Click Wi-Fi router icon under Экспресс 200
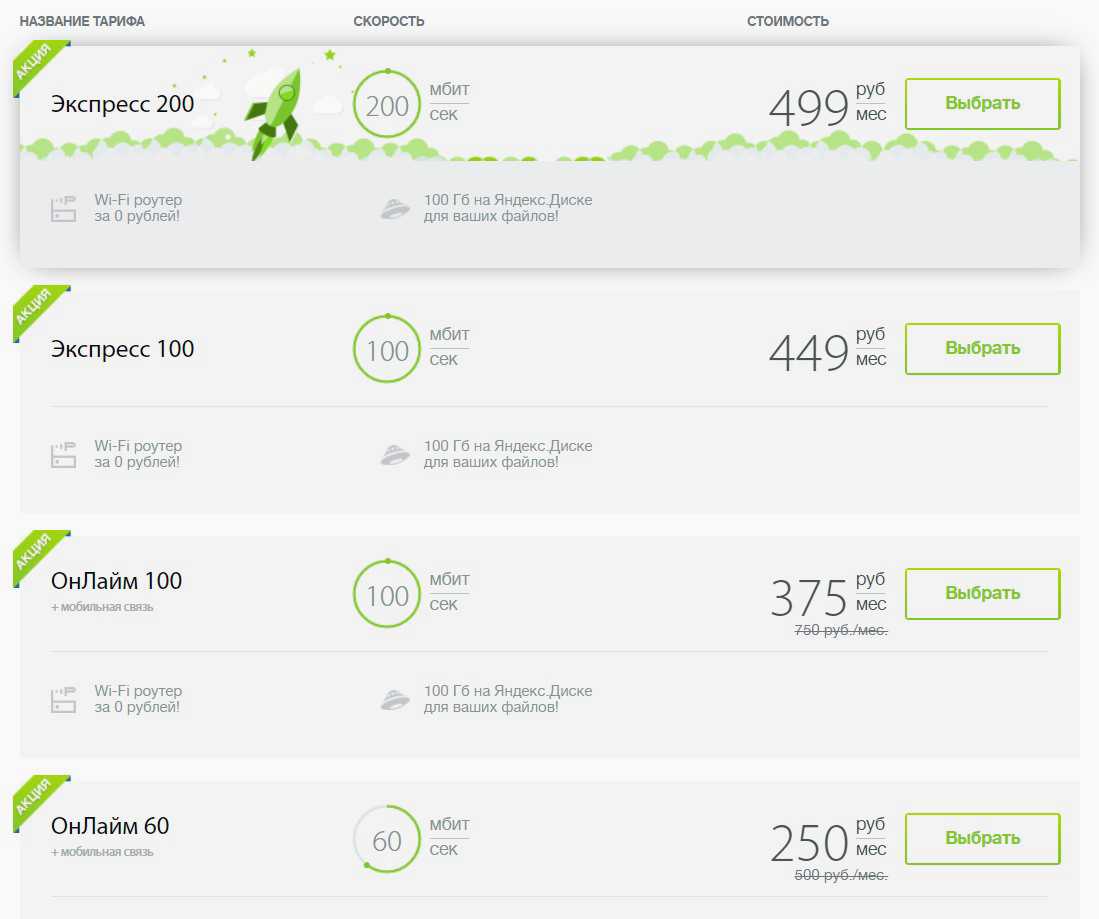The width and height of the screenshot is (1099, 919). pos(63,208)
